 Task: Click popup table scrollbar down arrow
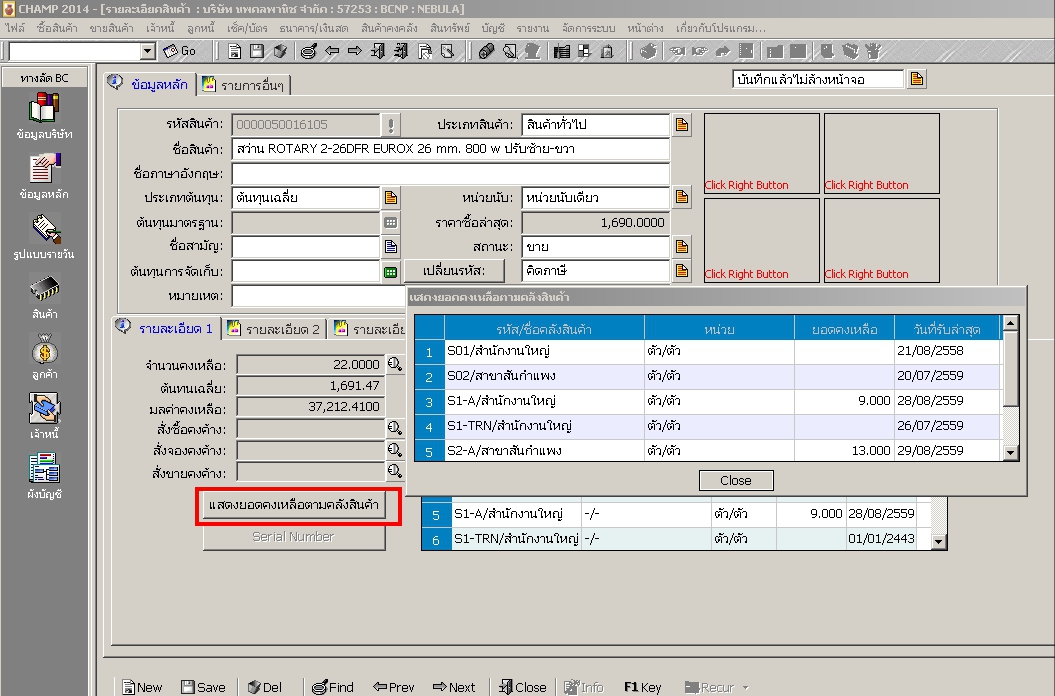click(x=1010, y=453)
